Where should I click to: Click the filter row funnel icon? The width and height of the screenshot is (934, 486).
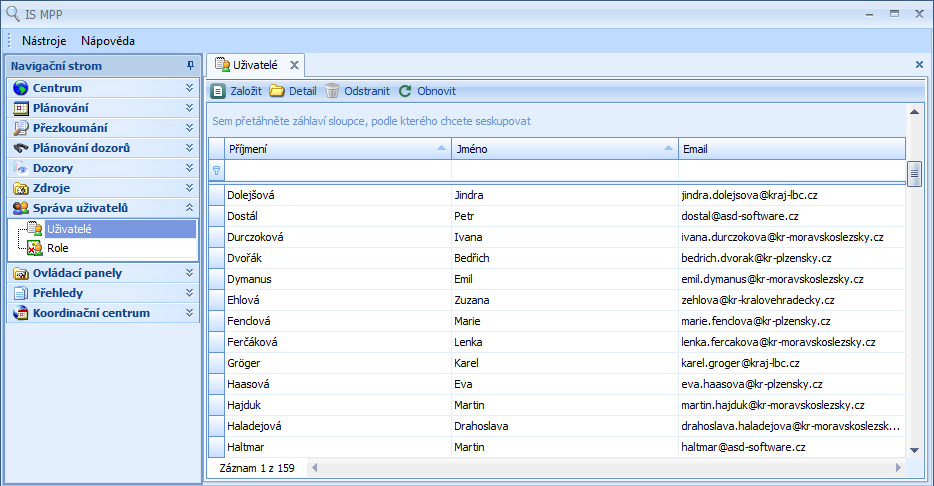pyautogui.click(x=216, y=170)
